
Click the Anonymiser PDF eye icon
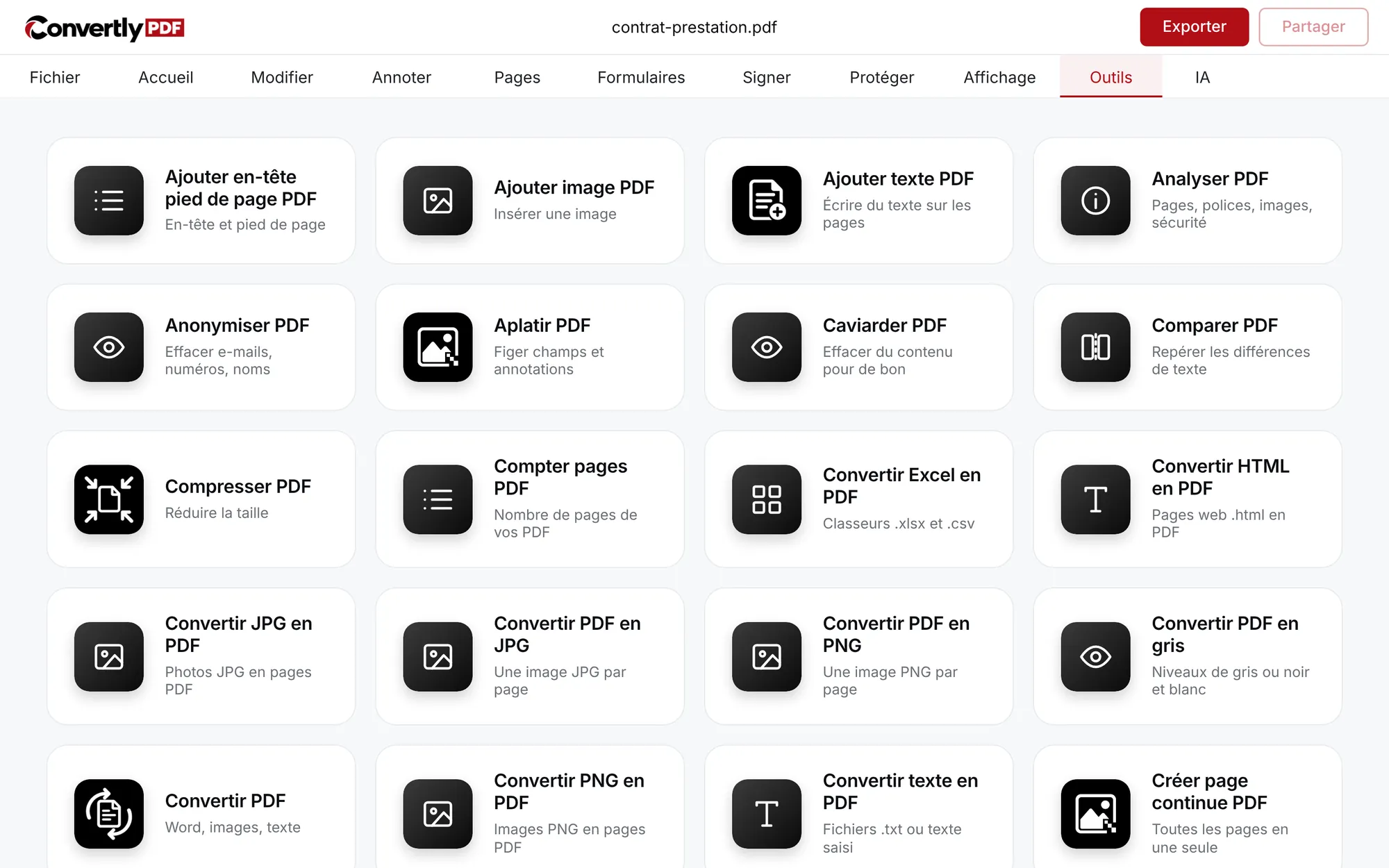(109, 347)
